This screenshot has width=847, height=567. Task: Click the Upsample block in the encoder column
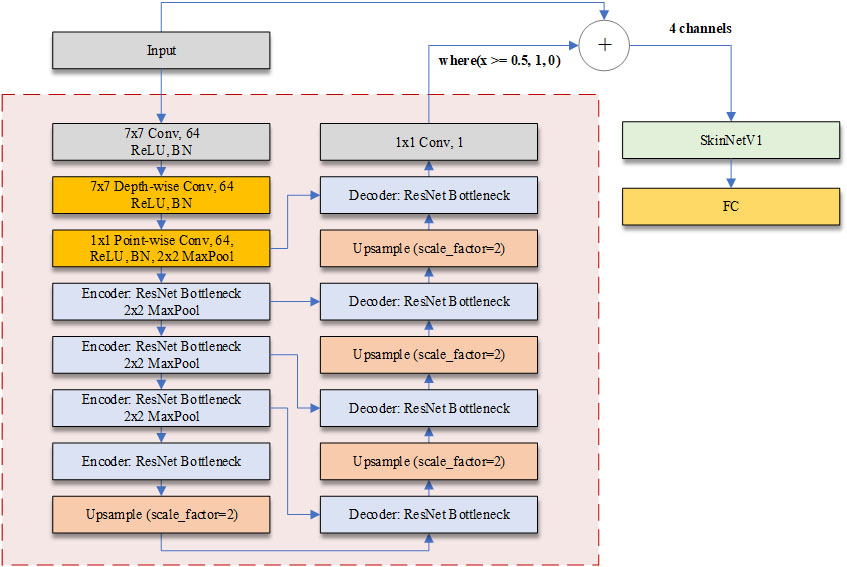[160, 514]
